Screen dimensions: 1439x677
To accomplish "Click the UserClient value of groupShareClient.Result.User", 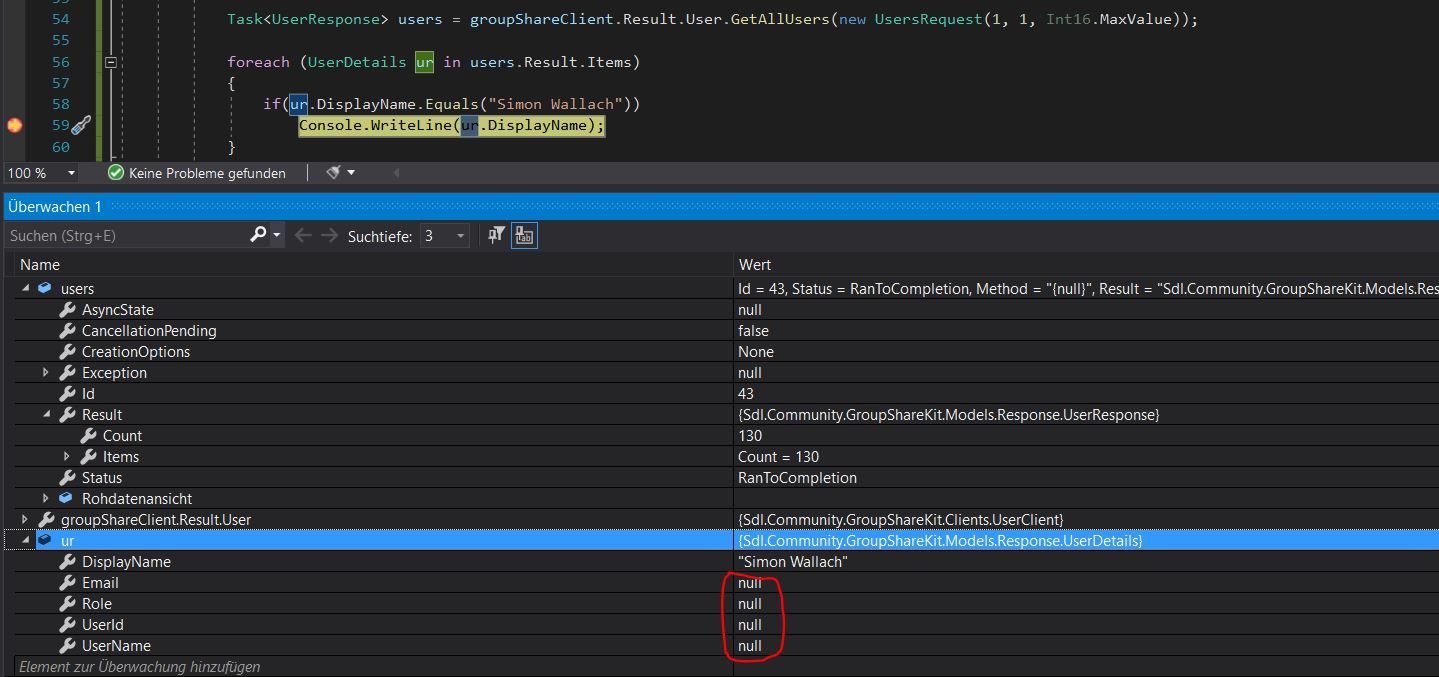I will tap(901, 520).
